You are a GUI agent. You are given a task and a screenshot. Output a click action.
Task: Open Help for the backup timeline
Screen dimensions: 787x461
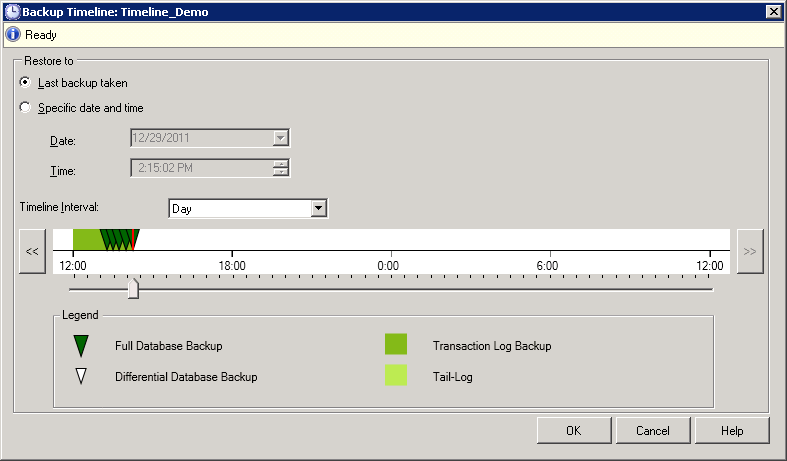coord(732,430)
